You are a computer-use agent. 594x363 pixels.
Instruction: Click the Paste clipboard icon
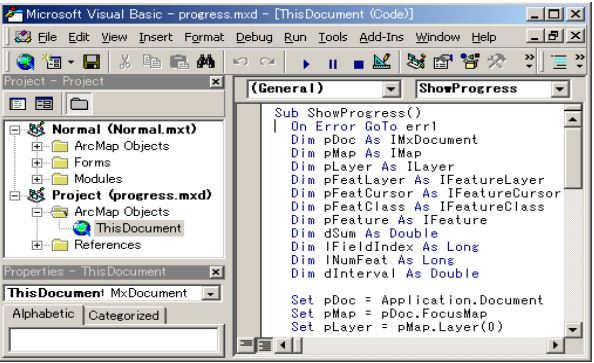pyautogui.click(x=179, y=62)
